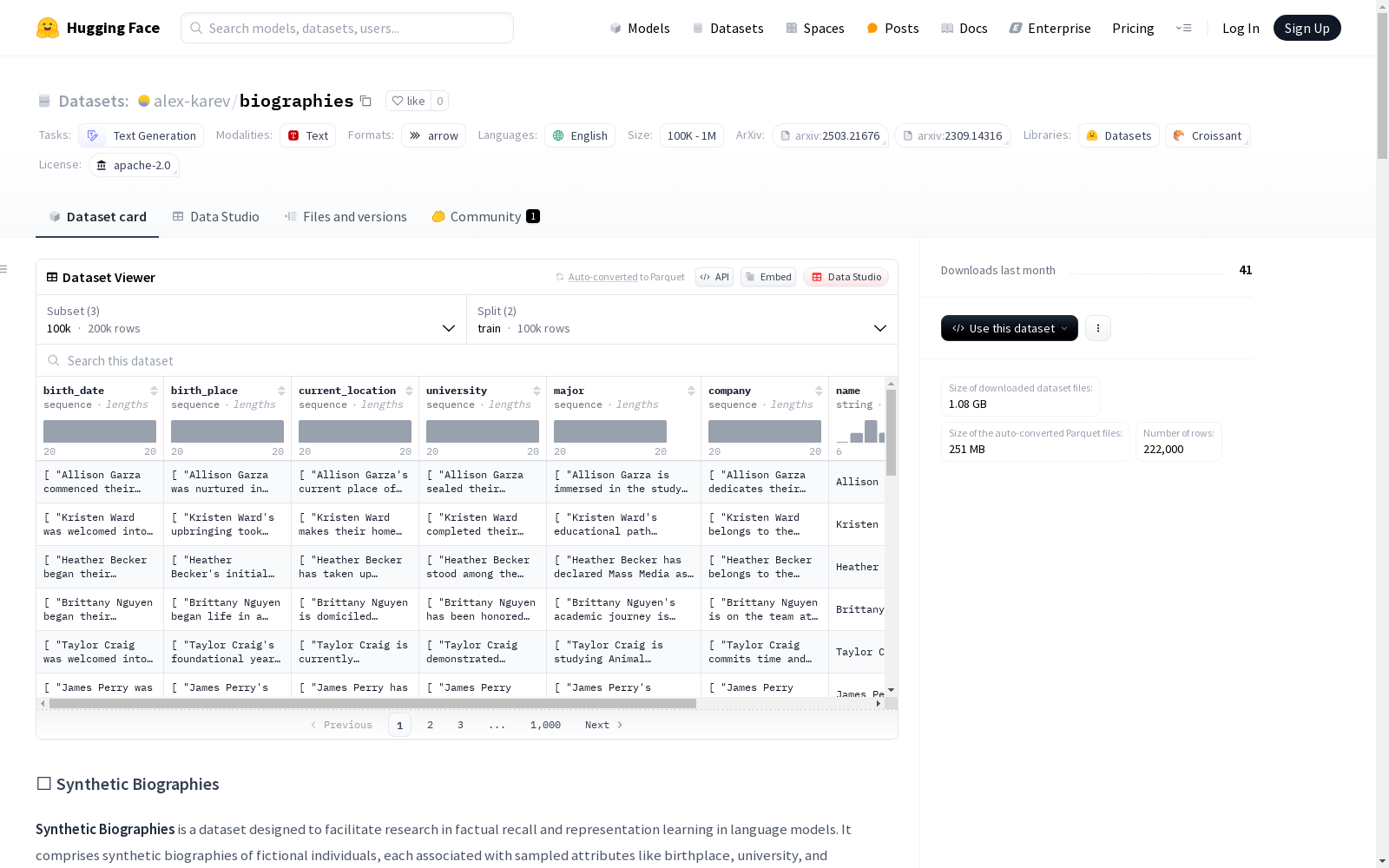Select the Text modality tag

(307, 135)
